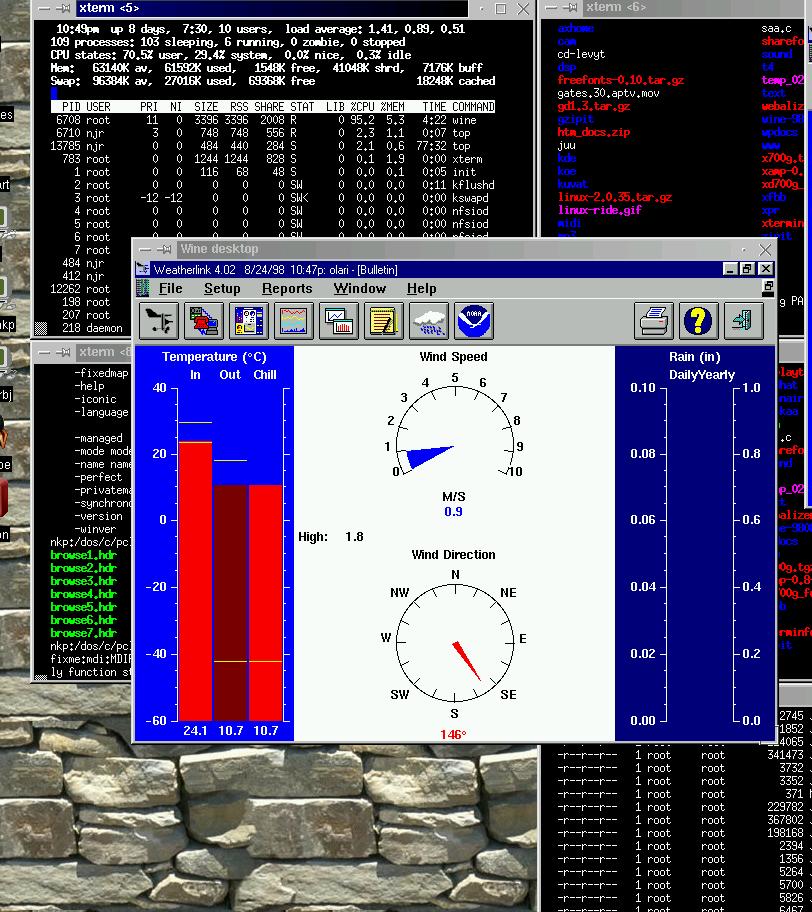This screenshot has width=812, height=912.
Task: Click the -iconic option in lower-left xterm
Action: [95, 399]
